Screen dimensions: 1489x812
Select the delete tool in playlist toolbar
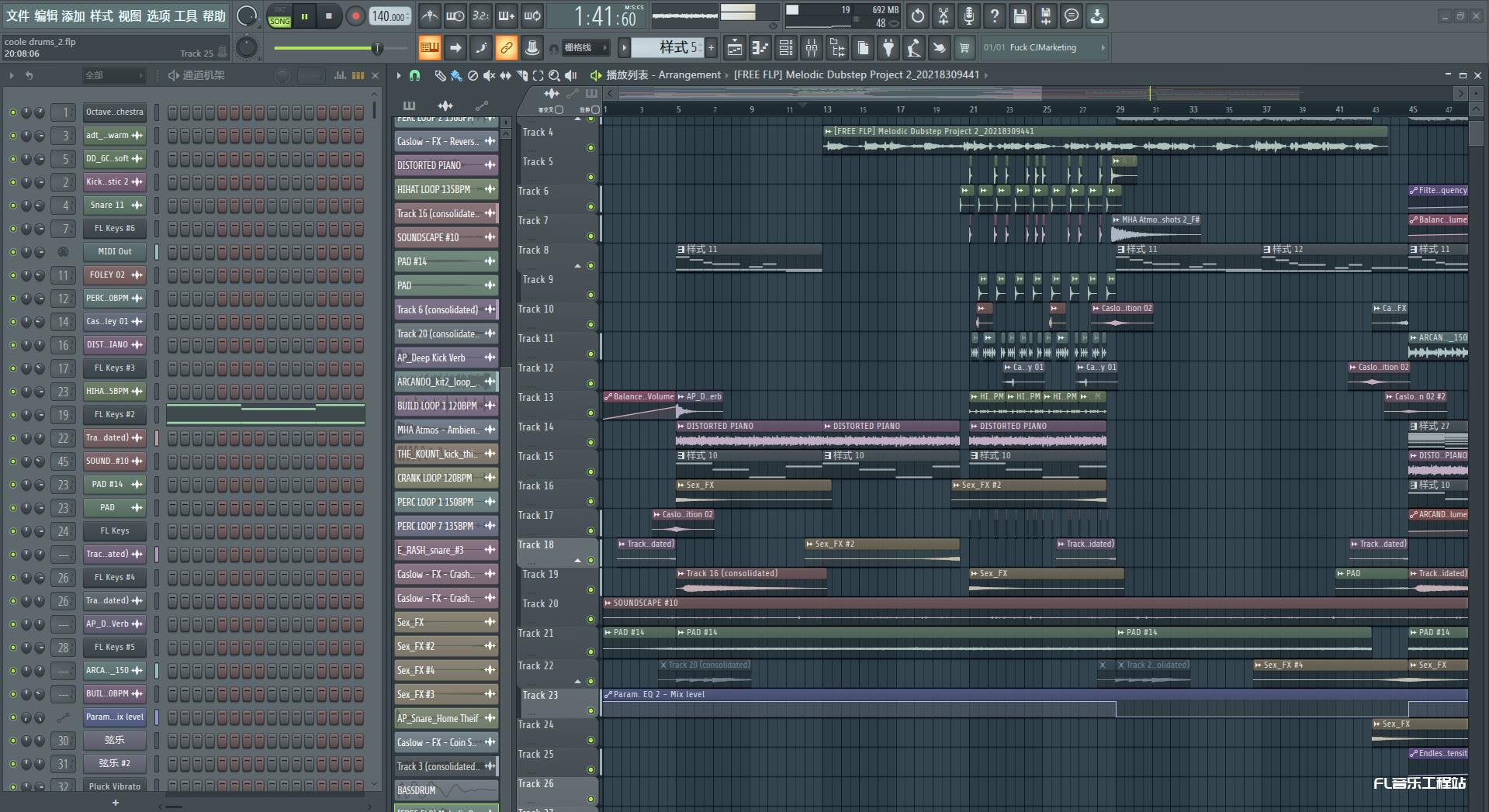473,75
